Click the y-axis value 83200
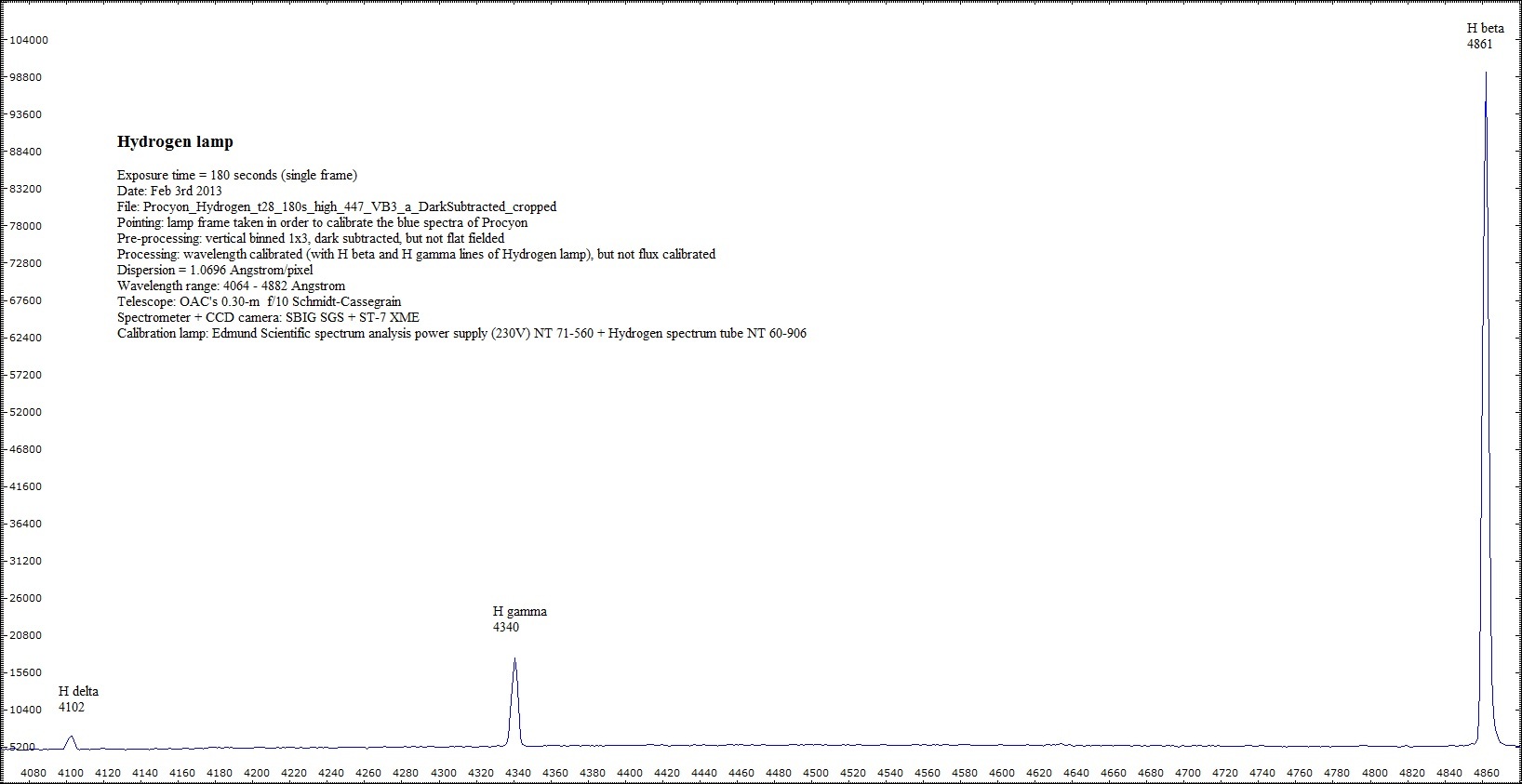Viewport: 1522px width, 784px height. pos(28,189)
